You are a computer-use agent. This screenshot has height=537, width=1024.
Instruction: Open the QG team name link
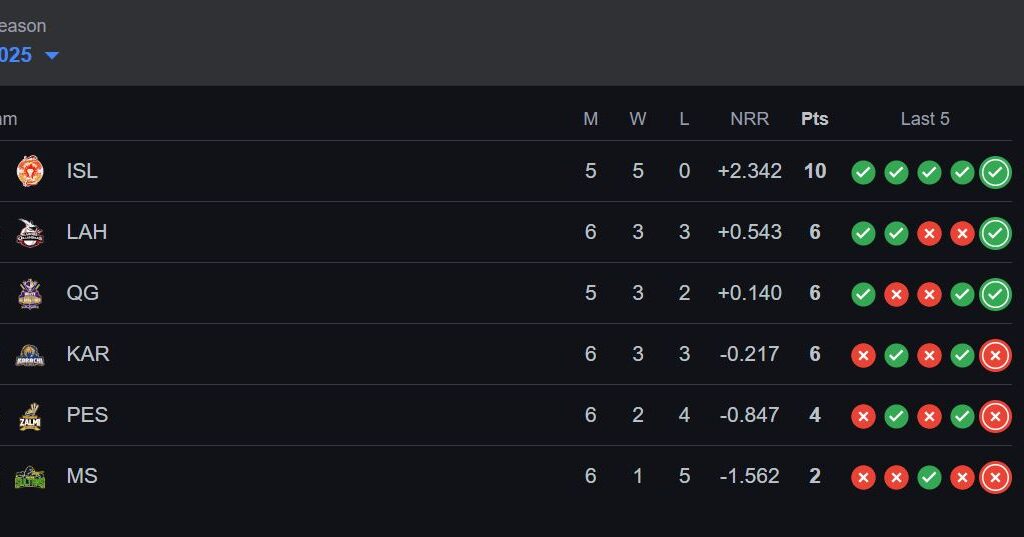pyautogui.click(x=83, y=293)
